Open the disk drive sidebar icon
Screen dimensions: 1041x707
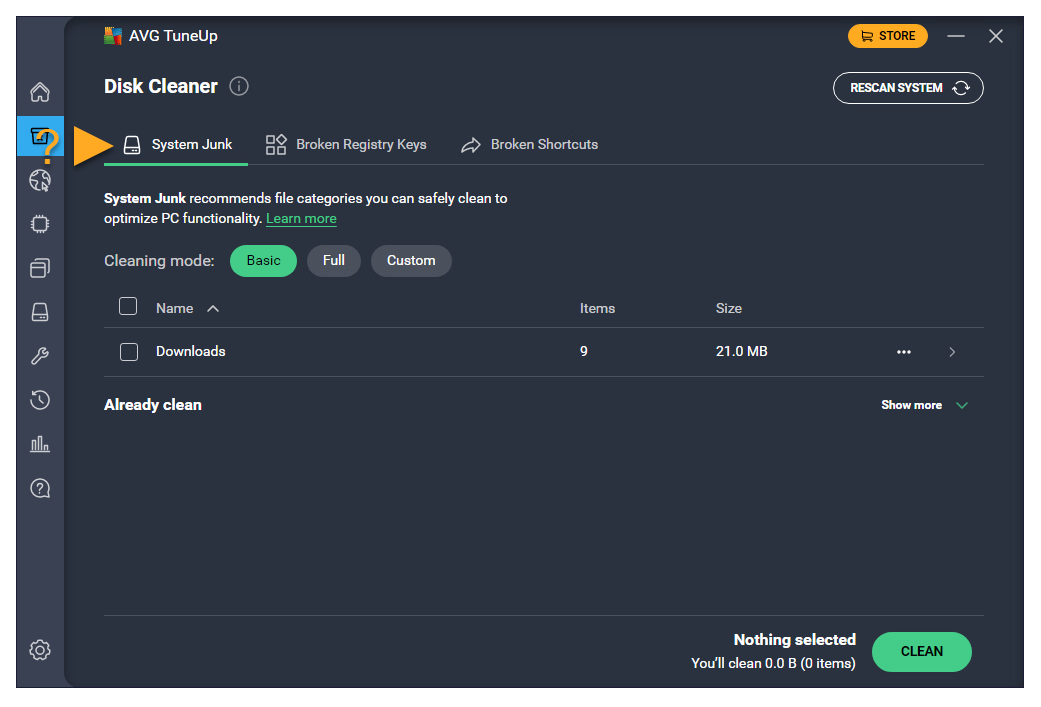(40, 312)
